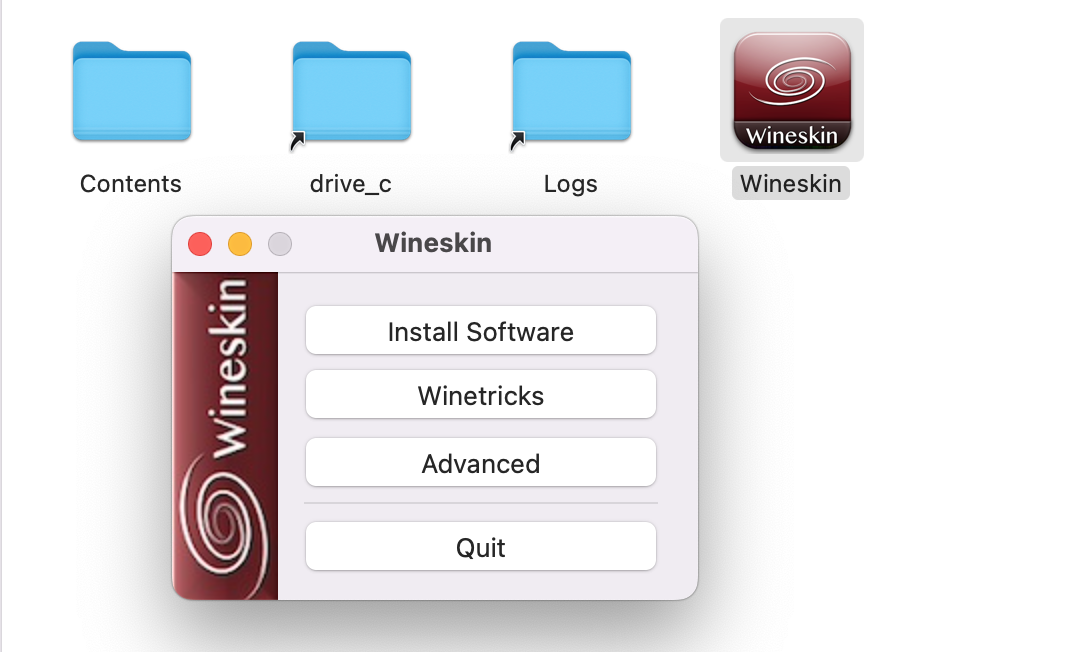
Task: Select the Wineskin label under the app icon
Action: (790, 183)
